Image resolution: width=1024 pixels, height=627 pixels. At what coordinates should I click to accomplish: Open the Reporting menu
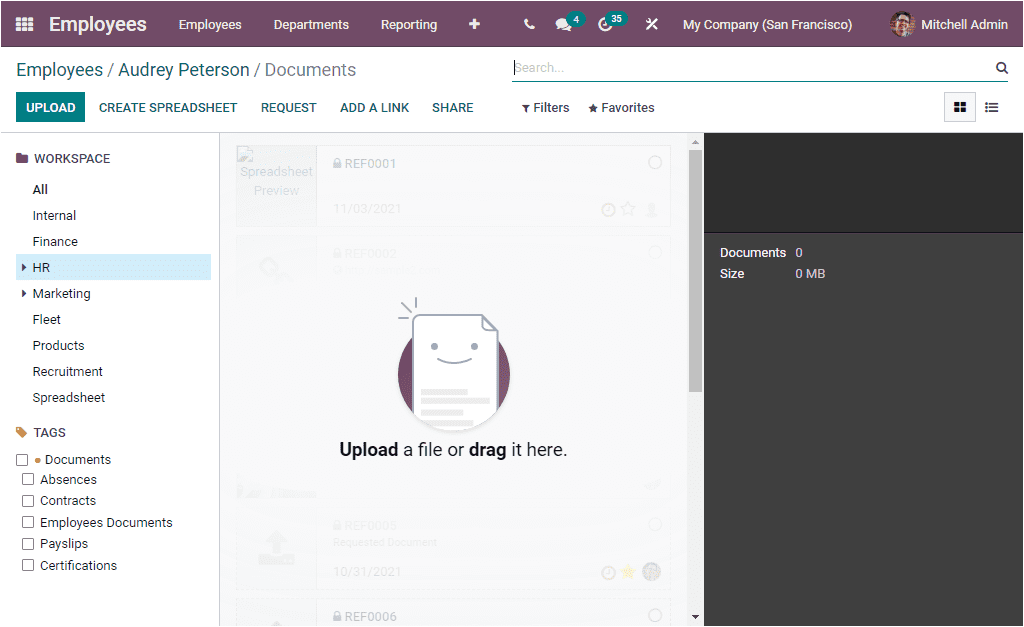(x=409, y=24)
